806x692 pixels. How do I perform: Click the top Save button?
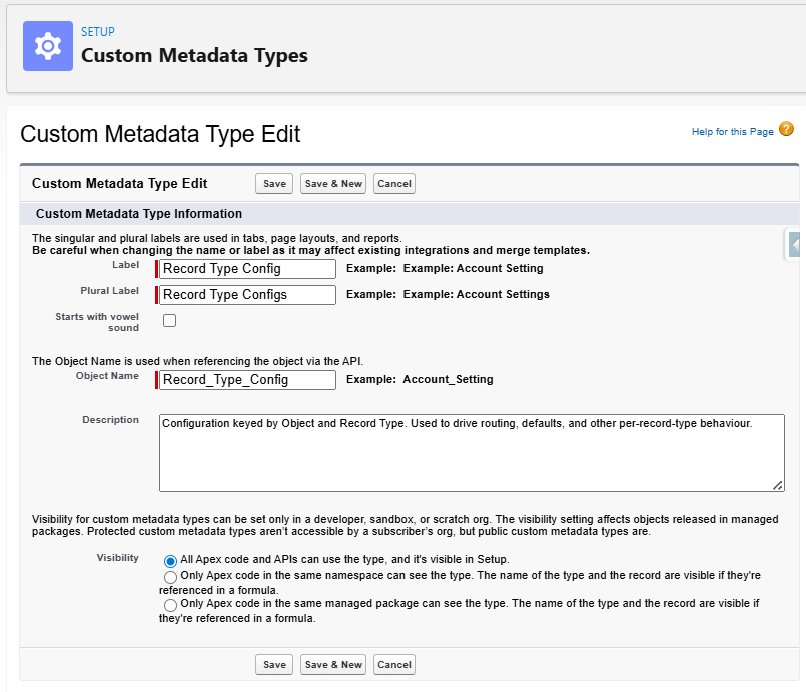pos(273,183)
